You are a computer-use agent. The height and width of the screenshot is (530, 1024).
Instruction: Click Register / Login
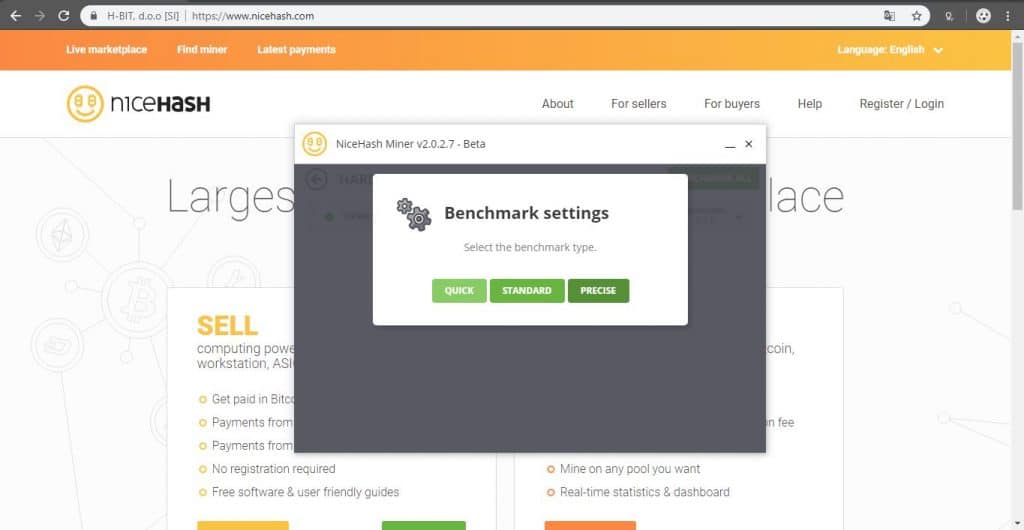point(902,104)
